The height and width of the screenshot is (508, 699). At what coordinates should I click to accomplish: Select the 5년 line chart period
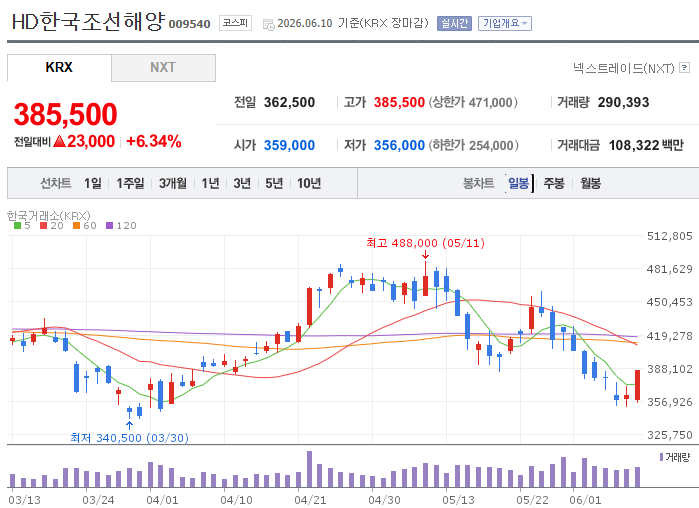pos(274,183)
